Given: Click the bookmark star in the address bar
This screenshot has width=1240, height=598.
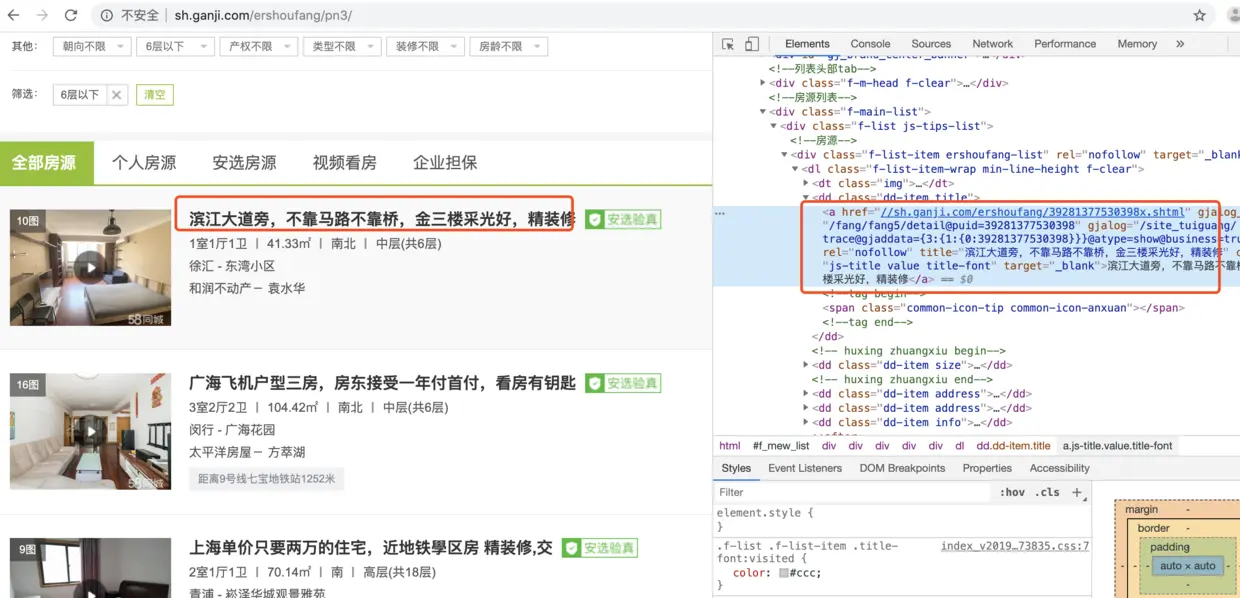Looking at the screenshot, I should (1199, 16).
